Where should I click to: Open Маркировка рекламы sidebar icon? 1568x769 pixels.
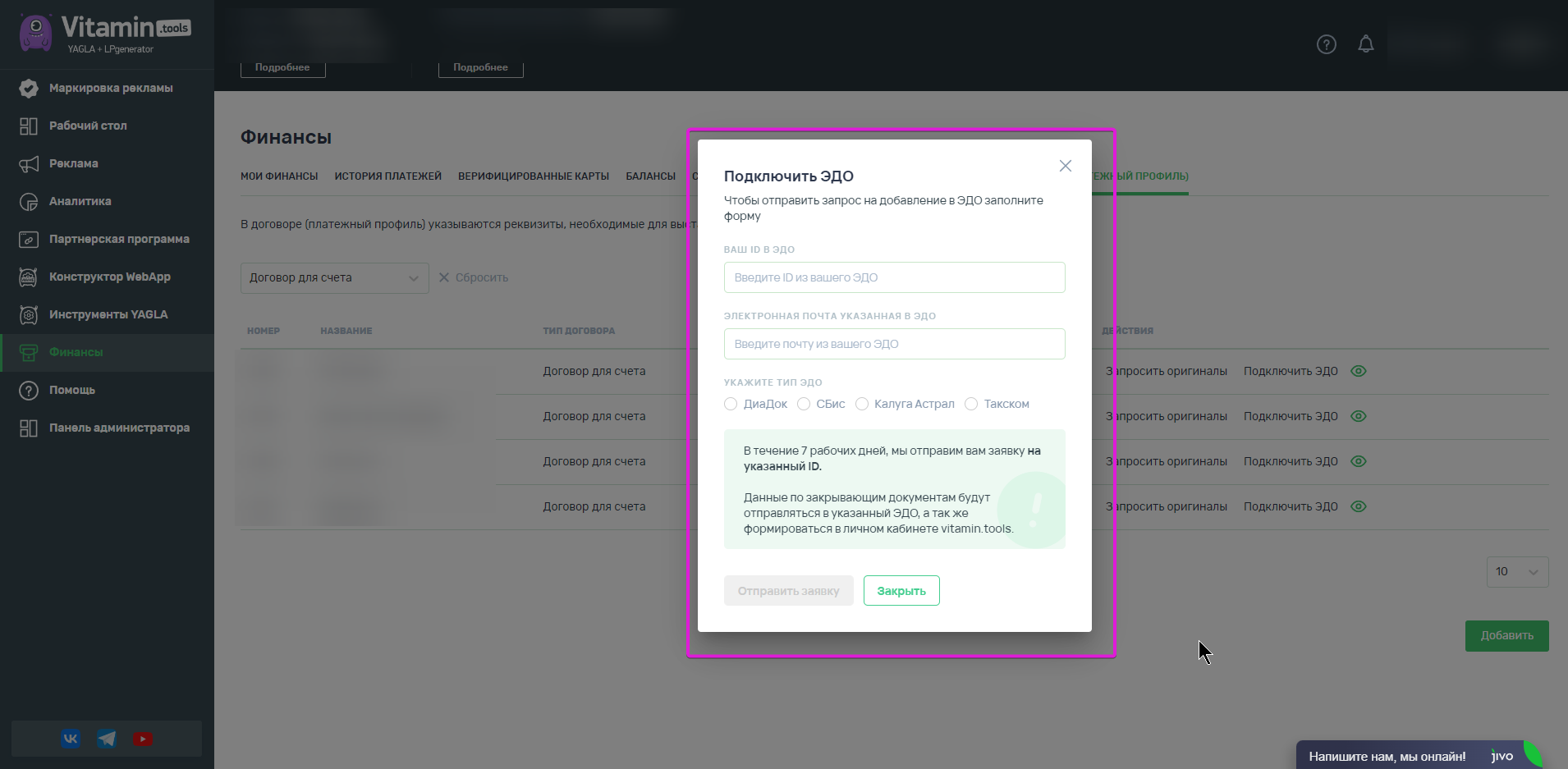[x=29, y=88]
